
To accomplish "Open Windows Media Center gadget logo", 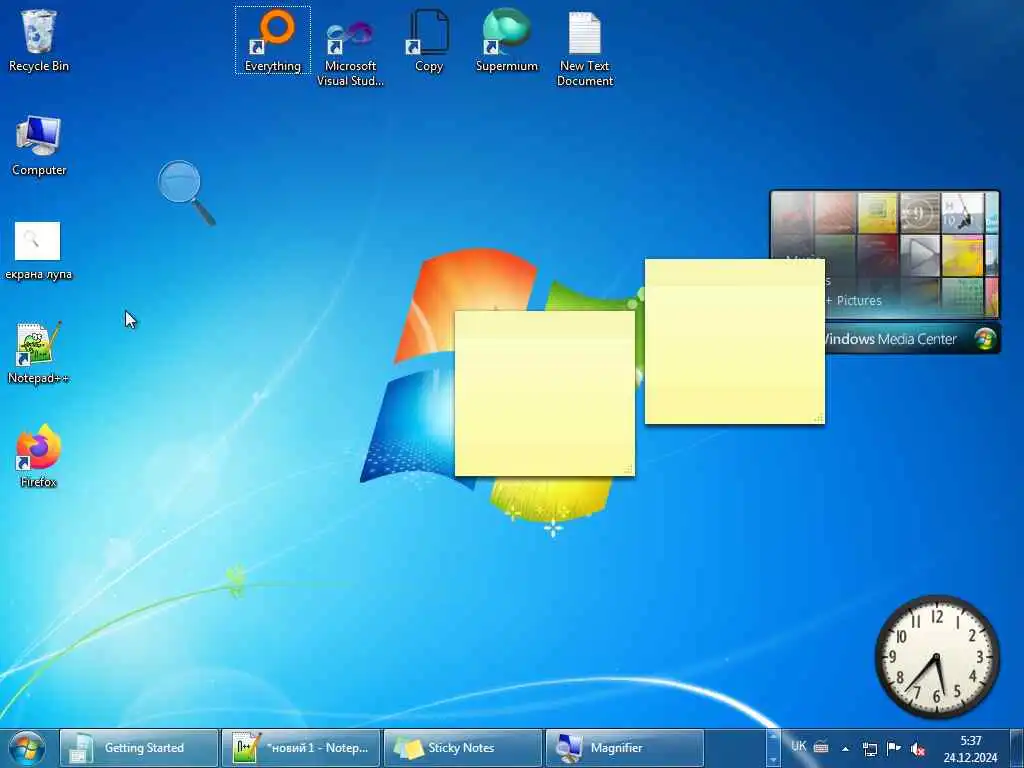I will click(985, 339).
